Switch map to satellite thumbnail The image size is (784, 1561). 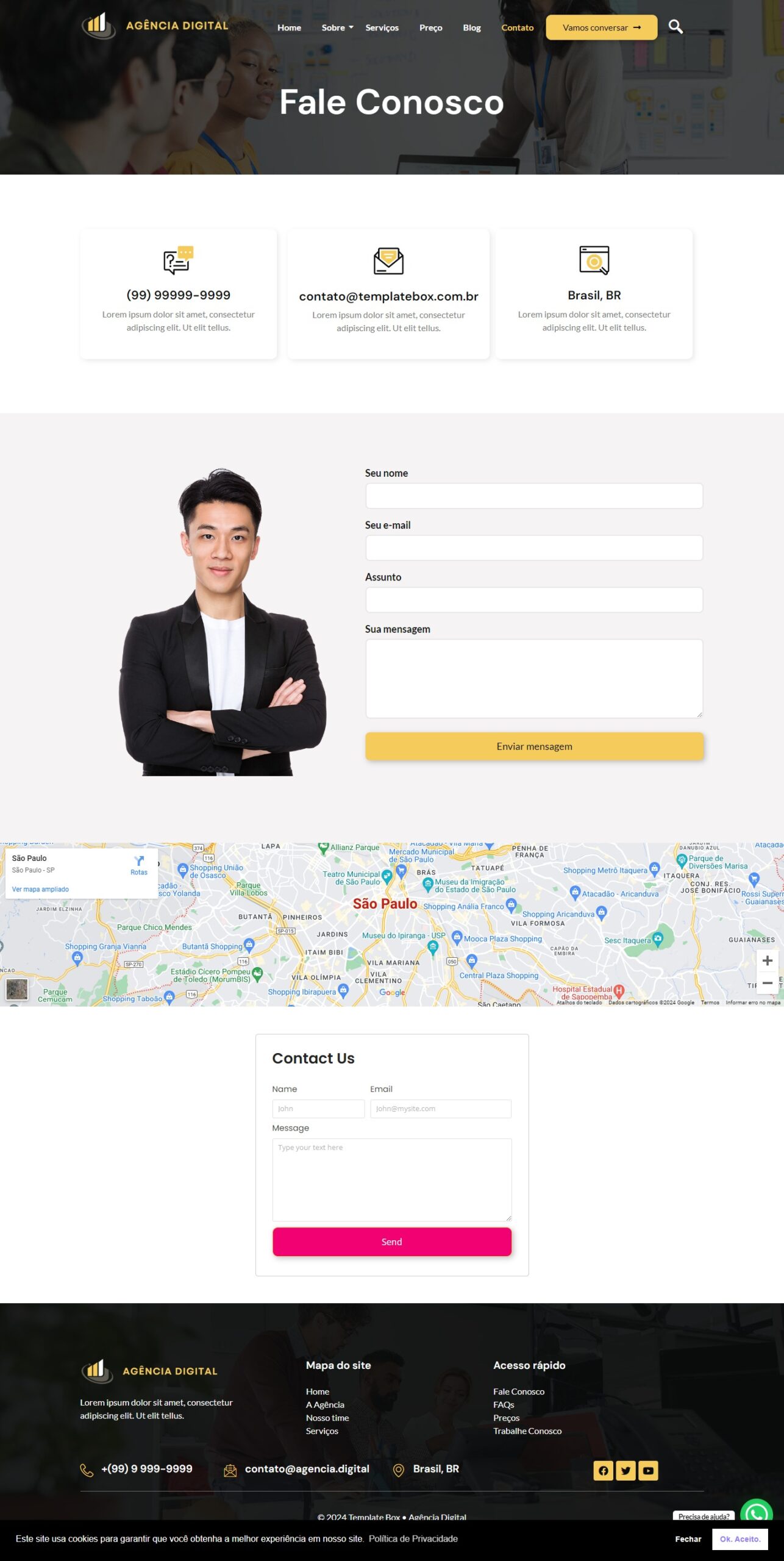coord(17,989)
